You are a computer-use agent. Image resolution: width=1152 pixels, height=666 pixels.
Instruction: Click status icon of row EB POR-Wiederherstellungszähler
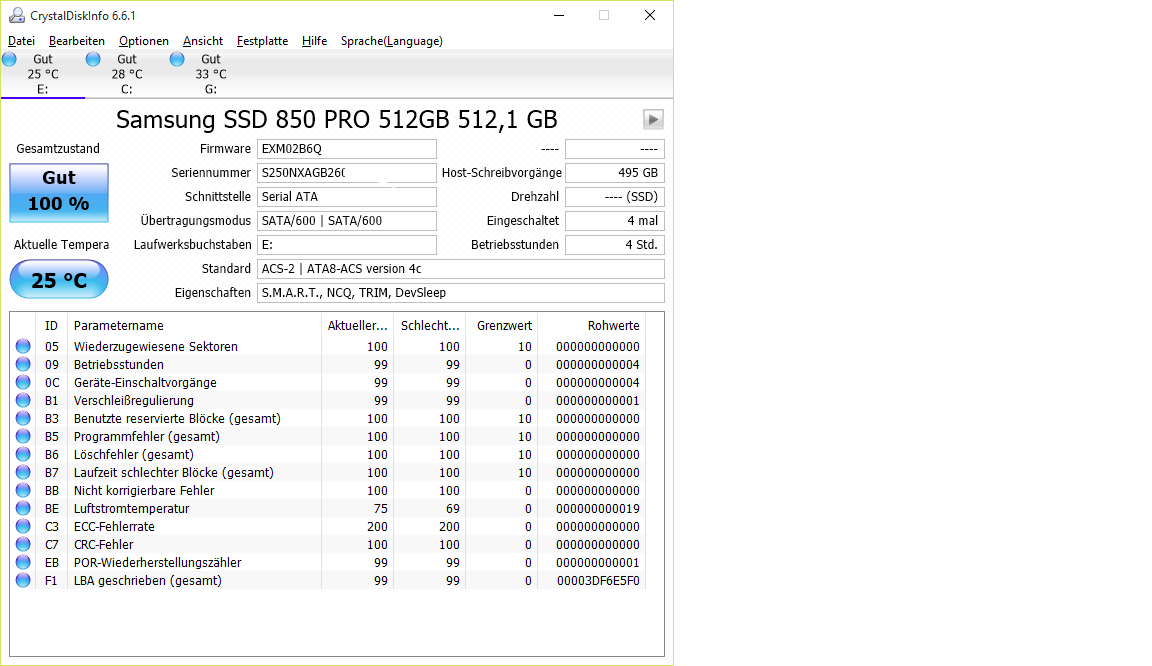24,562
